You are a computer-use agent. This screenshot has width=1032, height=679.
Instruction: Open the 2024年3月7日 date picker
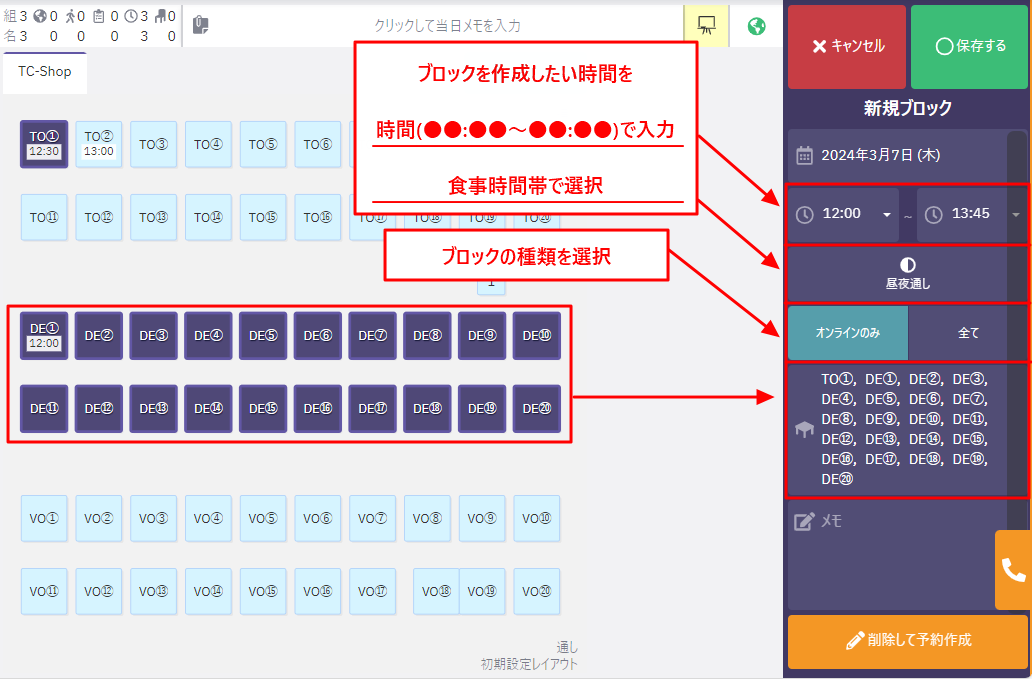coord(880,155)
